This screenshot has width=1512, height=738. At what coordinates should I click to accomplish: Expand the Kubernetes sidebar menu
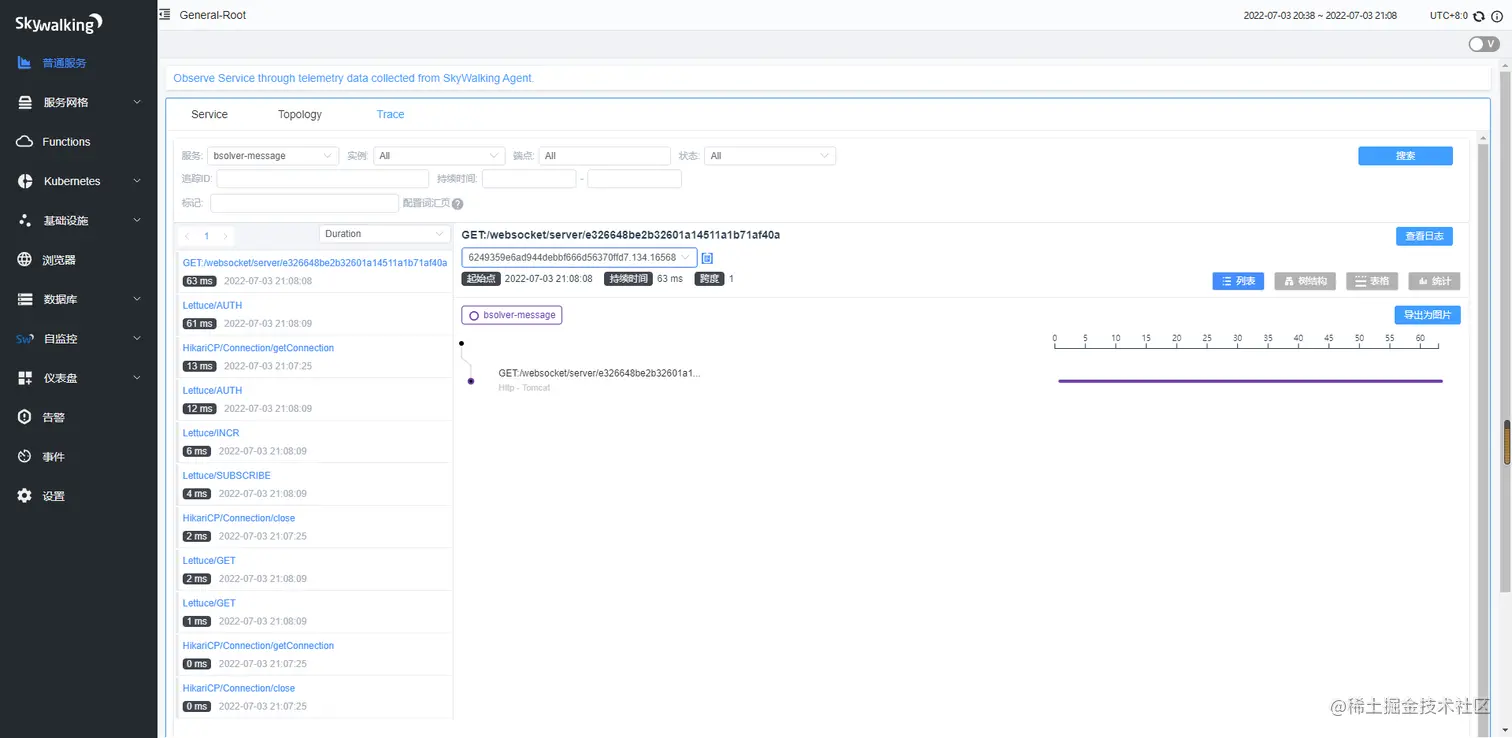coord(79,181)
